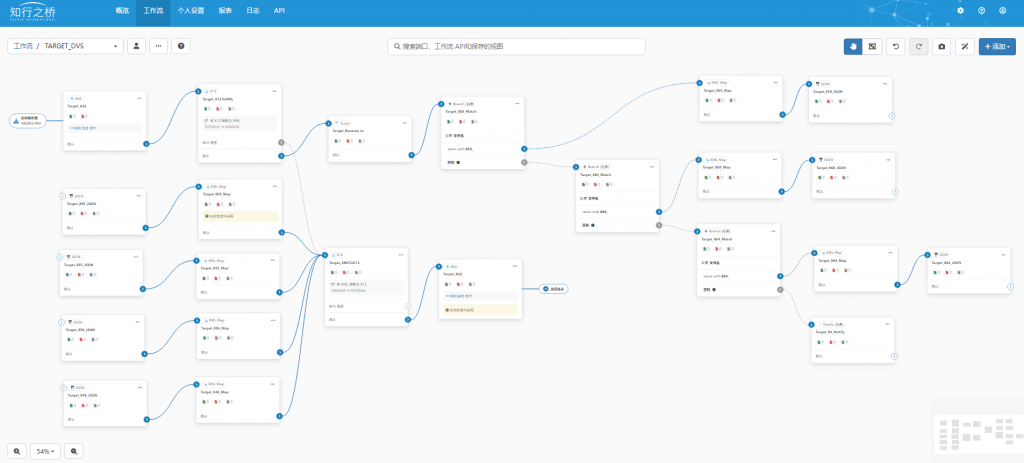The height and width of the screenshot is (463, 1024).
Task: Click the connector search input field
Action: click(x=517, y=46)
